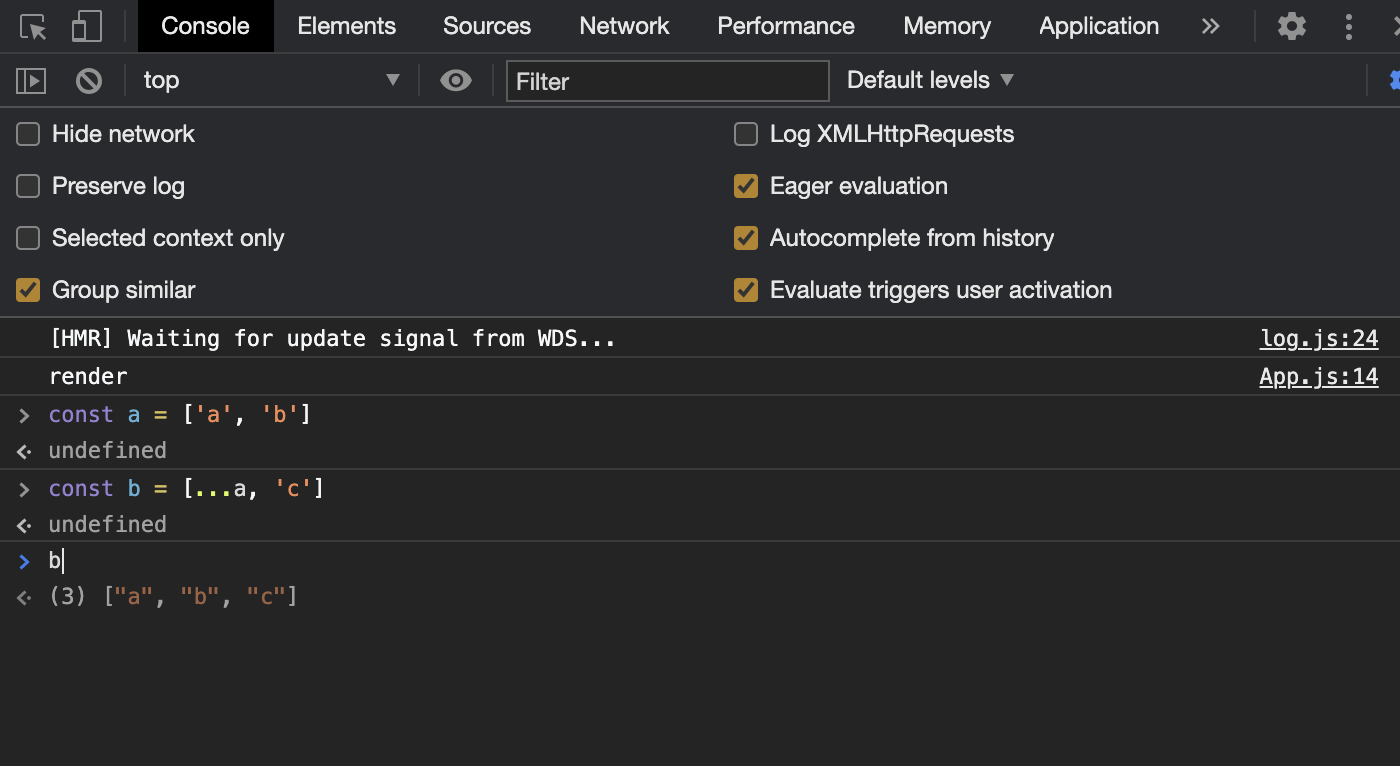Enable Selected context only checkbox

click(x=28, y=238)
